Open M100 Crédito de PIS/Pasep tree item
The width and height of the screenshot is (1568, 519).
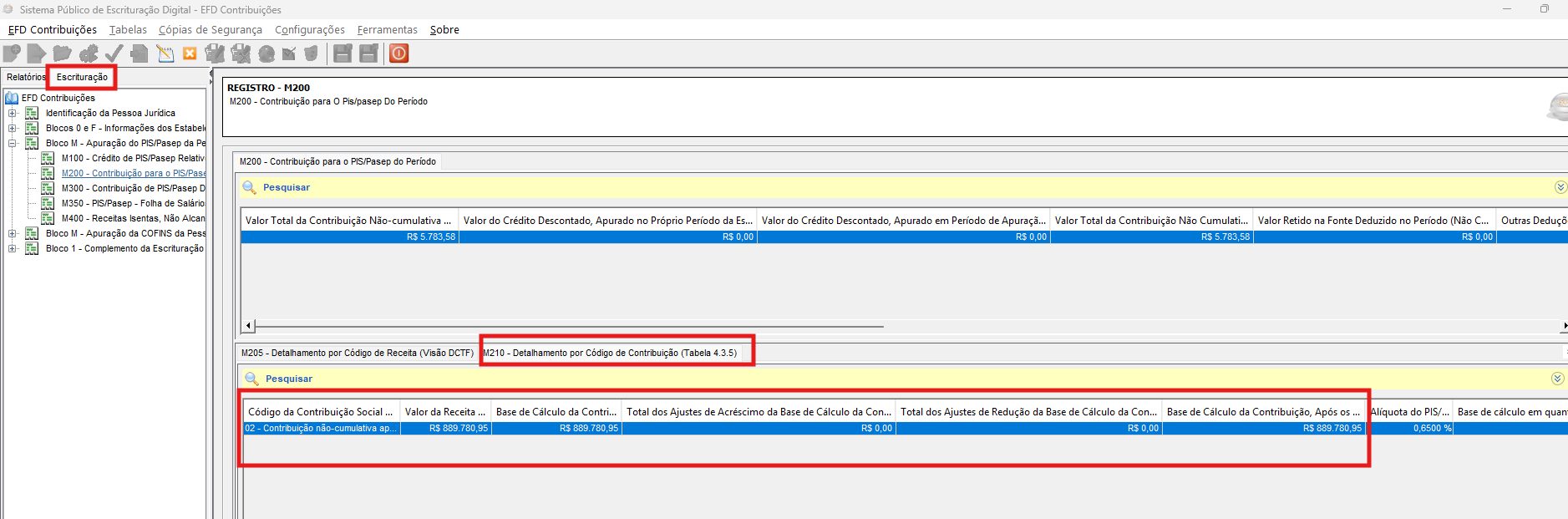(133, 158)
